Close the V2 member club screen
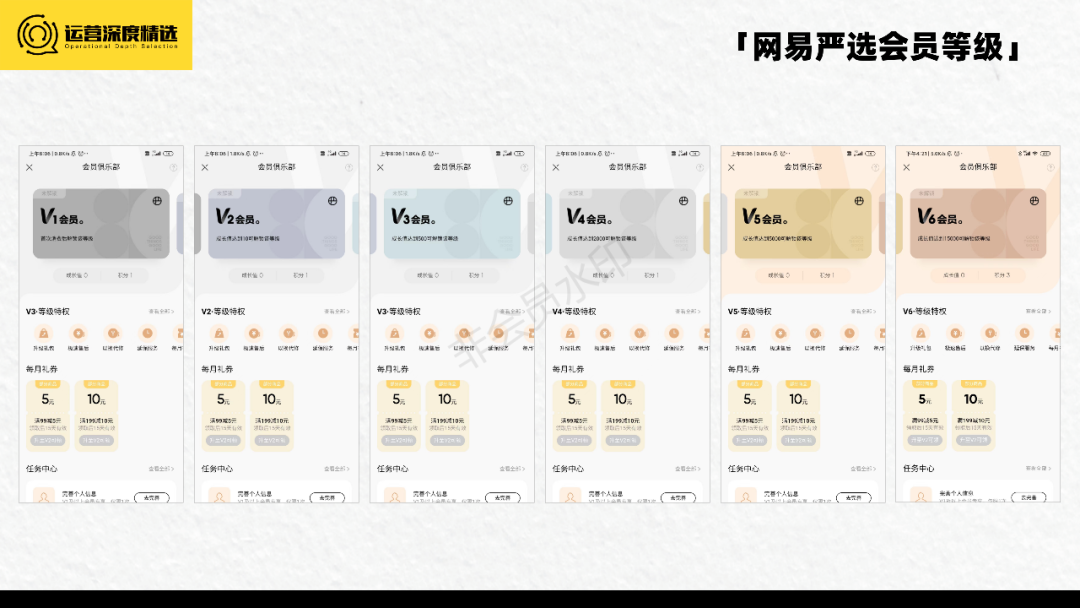 click(x=205, y=167)
